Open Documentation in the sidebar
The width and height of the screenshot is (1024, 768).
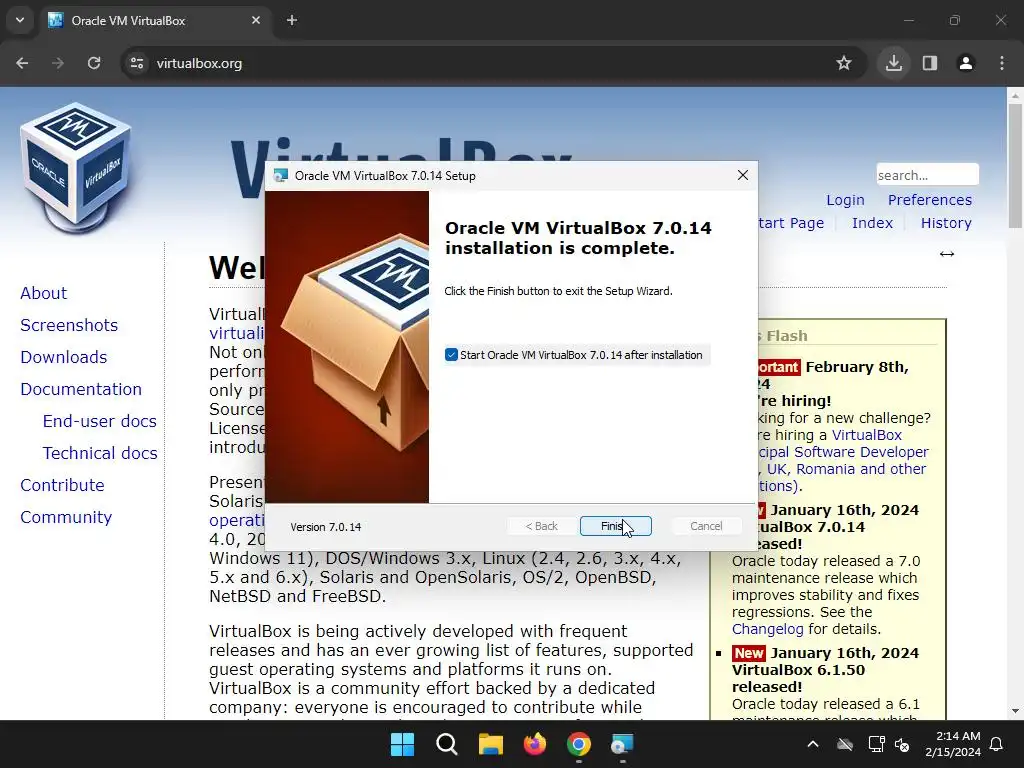click(x=81, y=389)
